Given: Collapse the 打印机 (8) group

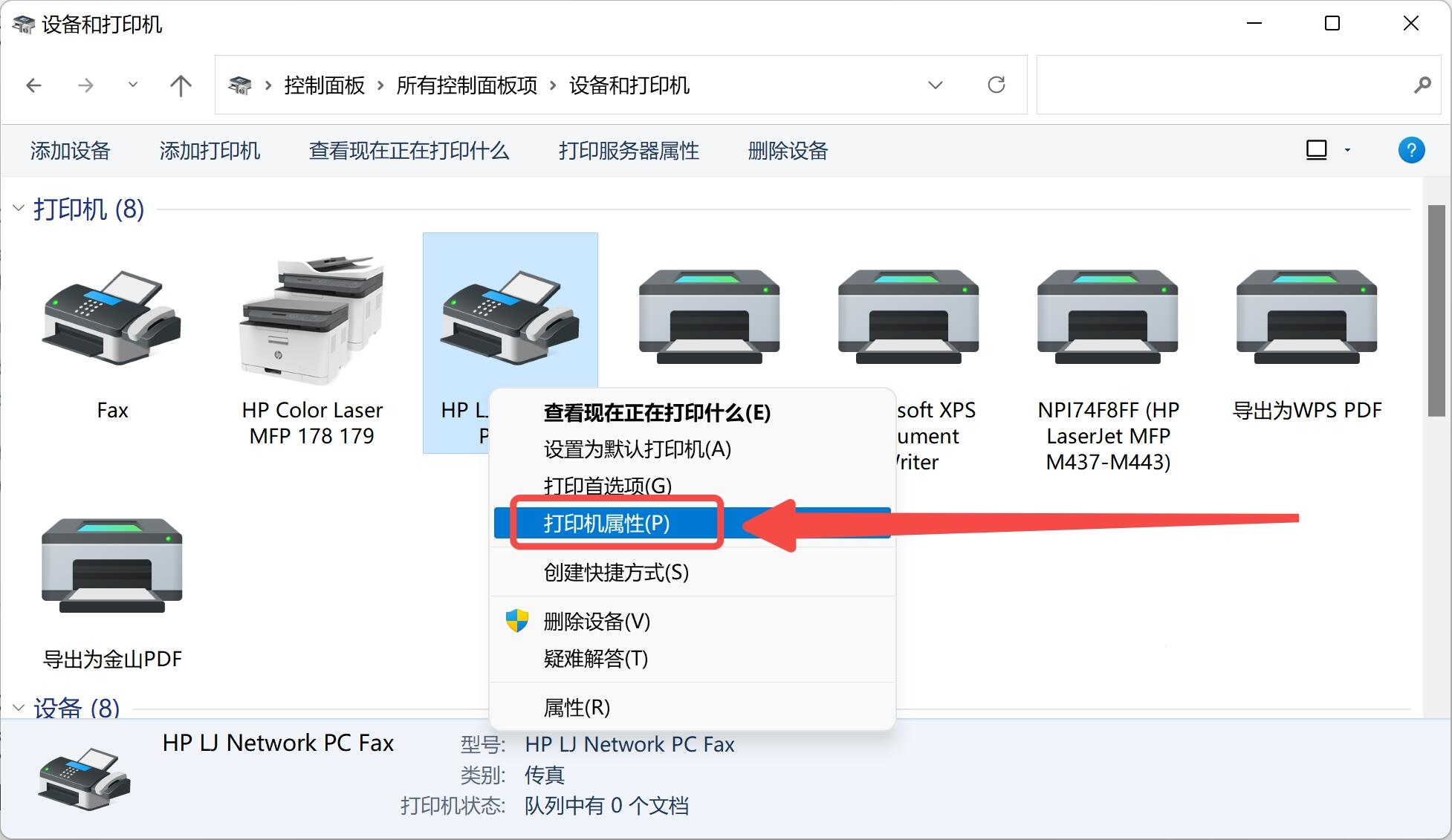Looking at the screenshot, I should tap(19, 209).
